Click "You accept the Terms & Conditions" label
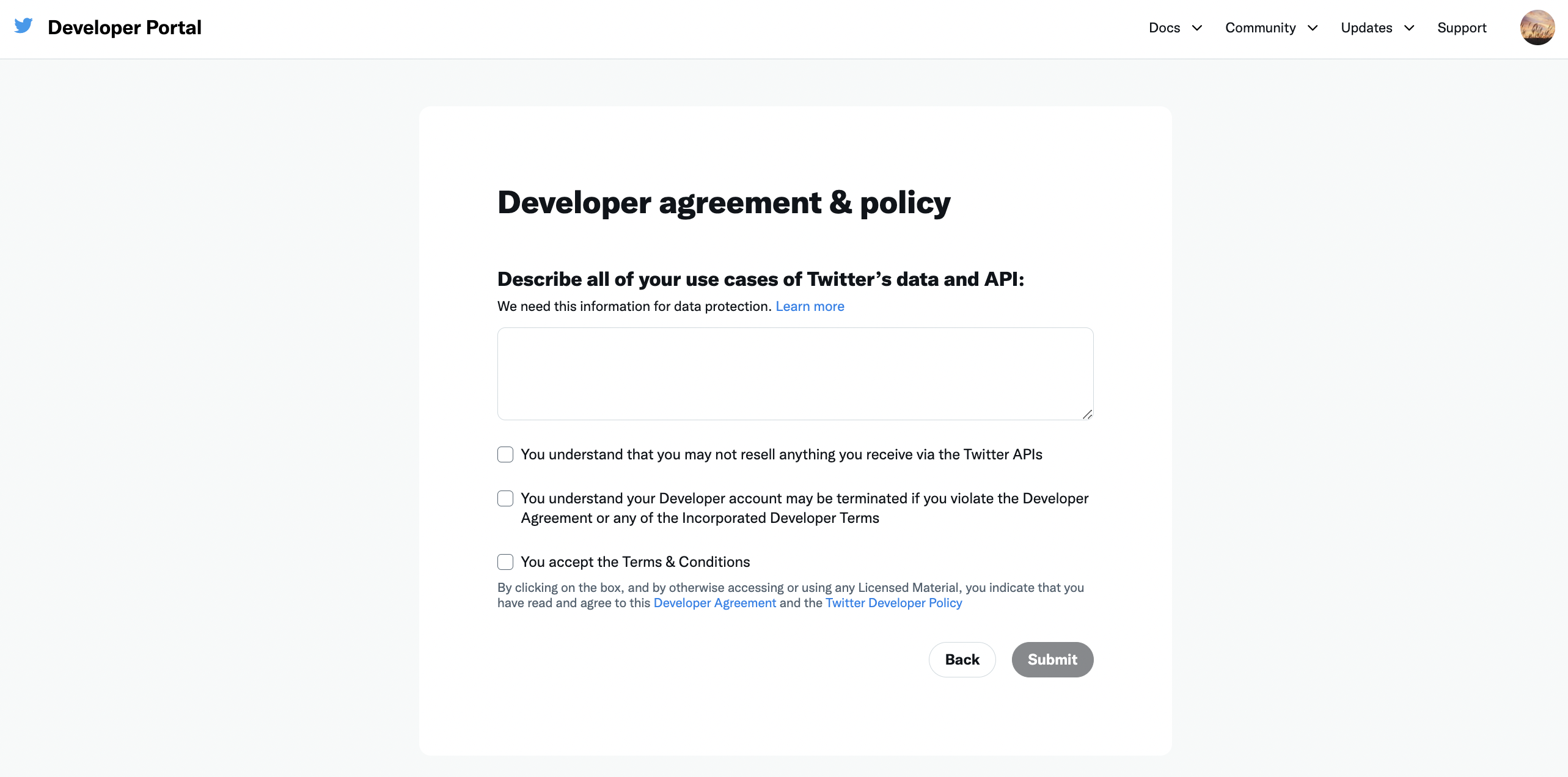Screen dimensions: 1568x777 pos(635,562)
